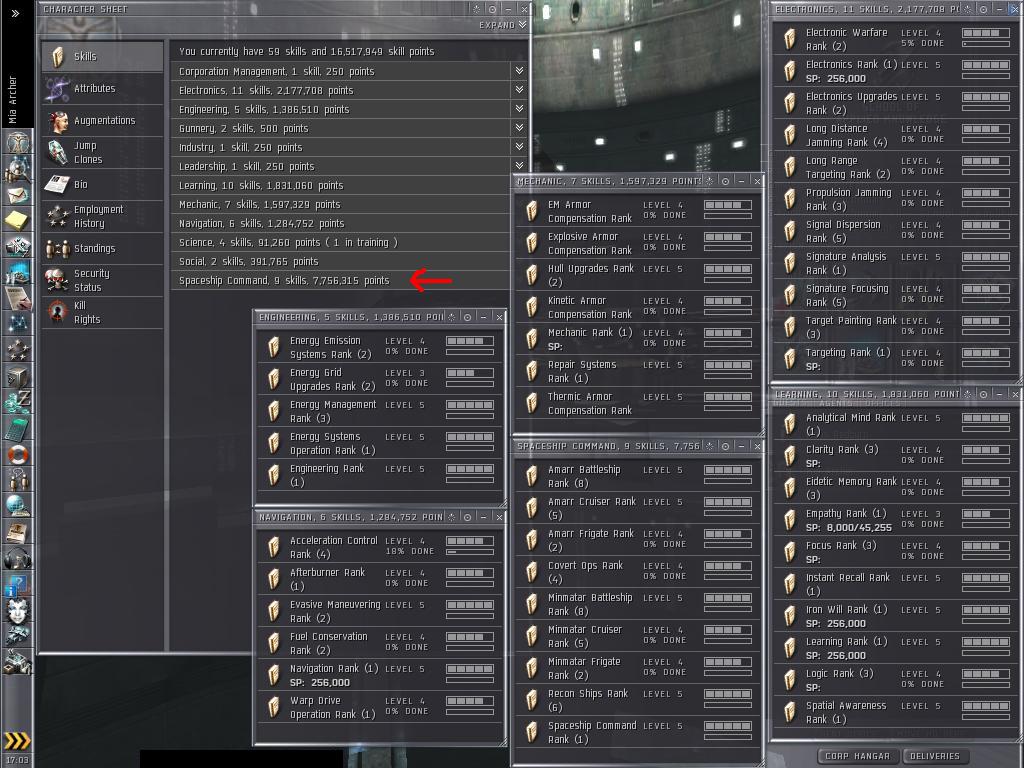The image size is (1024, 768).
Task: Toggle pin on the Engineering skills window
Action: (468, 317)
